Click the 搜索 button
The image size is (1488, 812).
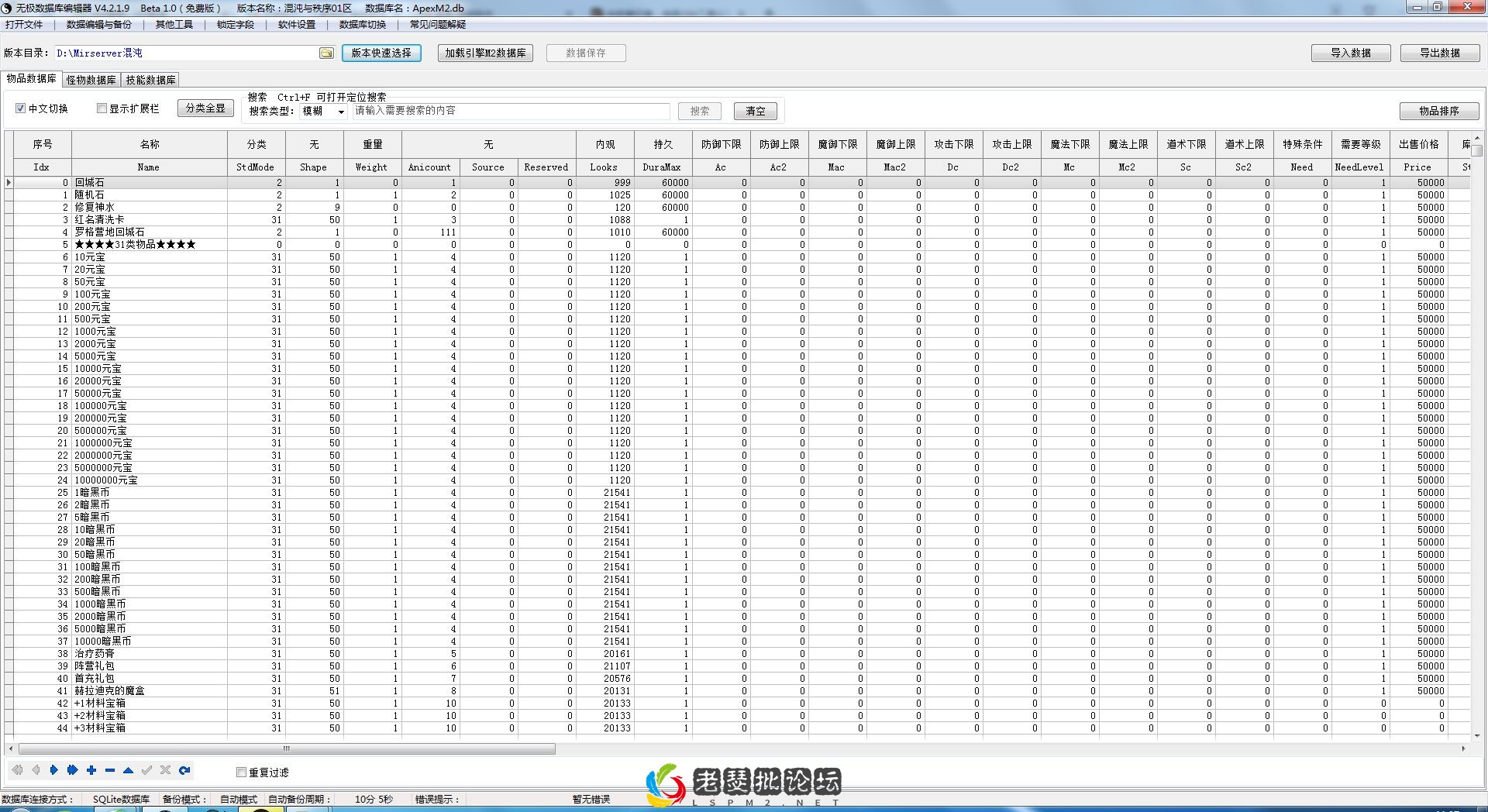pyautogui.click(x=700, y=112)
